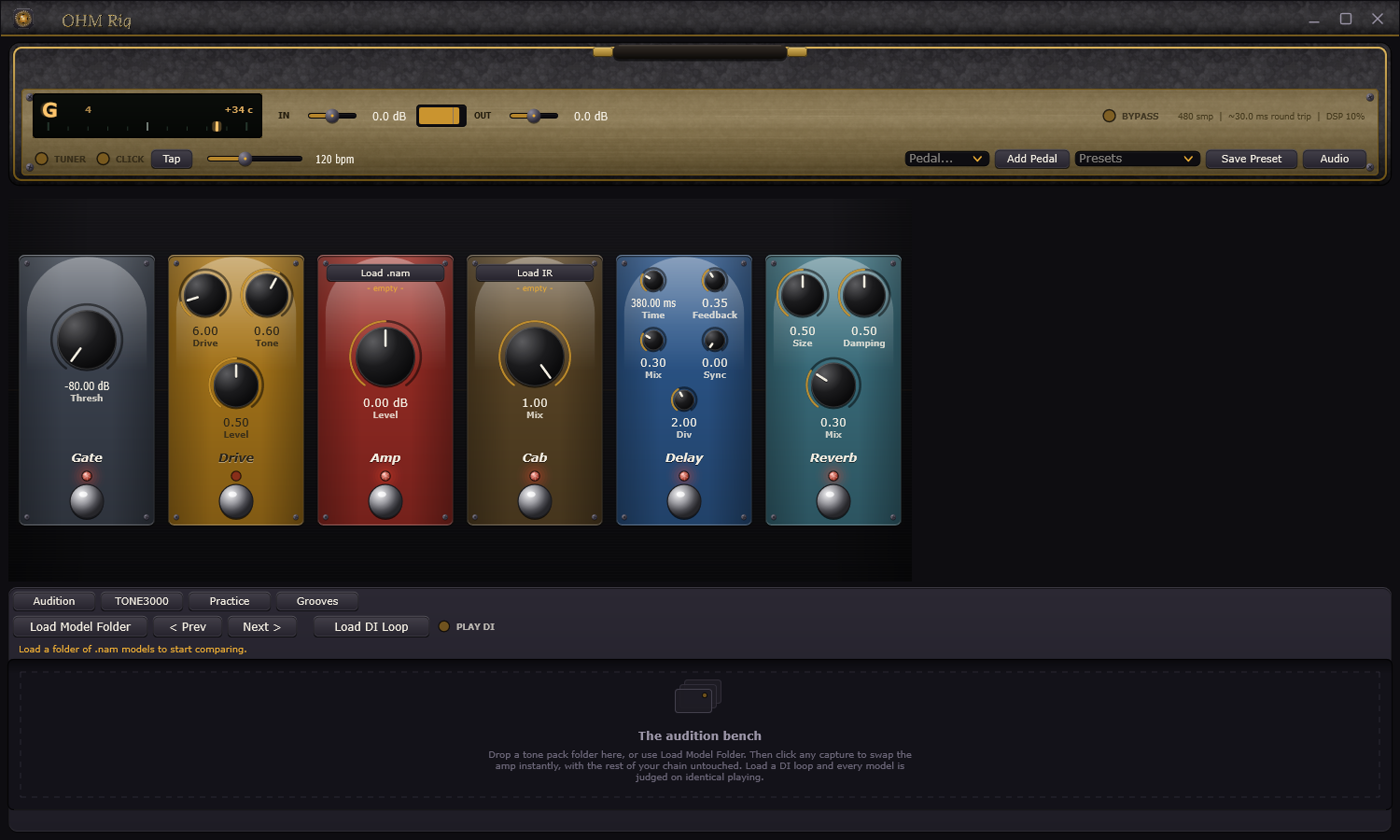Click the OHM Rig app logo icon
1400x840 pixels.
point(23,18)
